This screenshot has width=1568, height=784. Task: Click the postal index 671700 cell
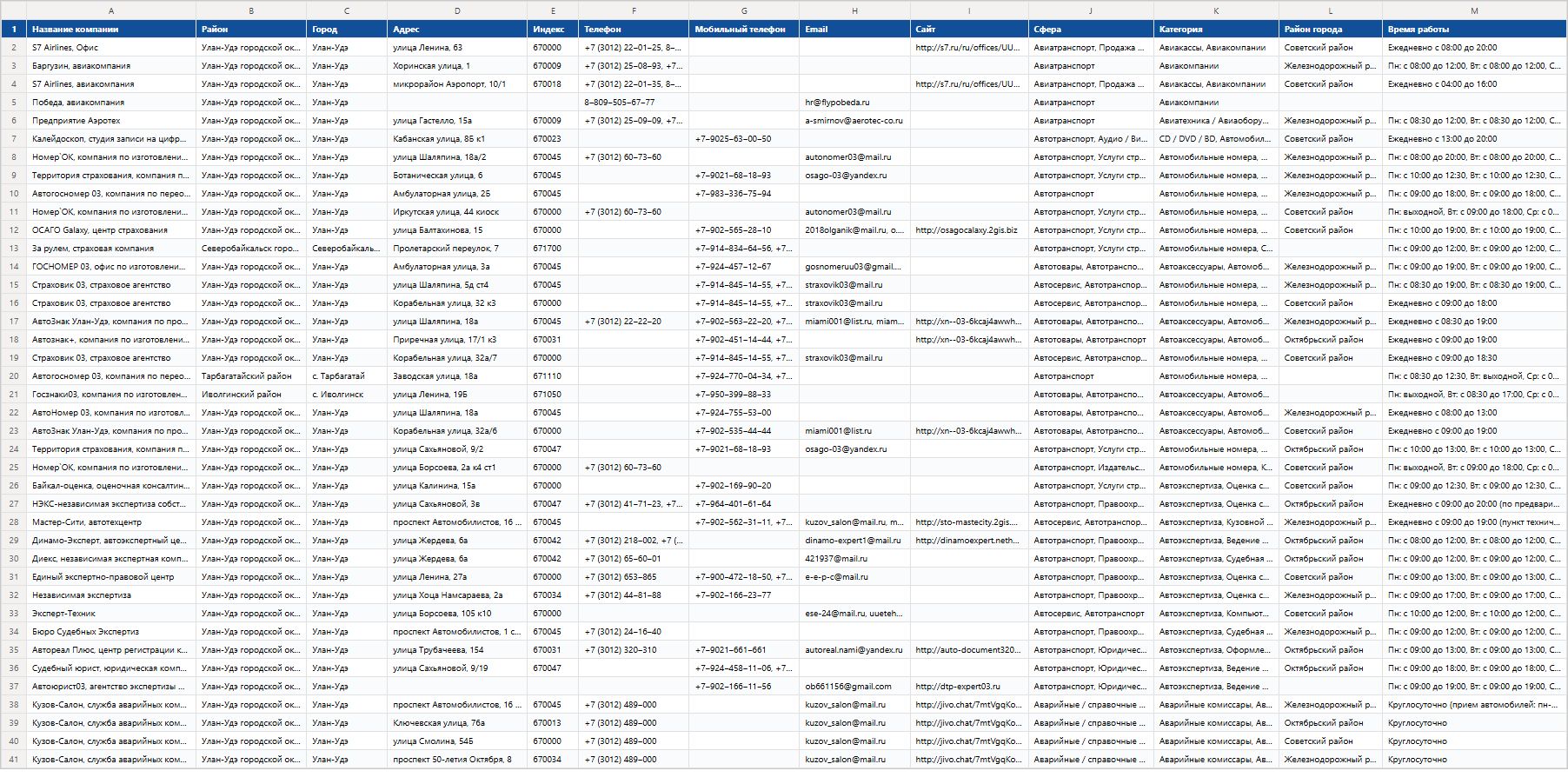pyautogui.click(x=553, y=249)
